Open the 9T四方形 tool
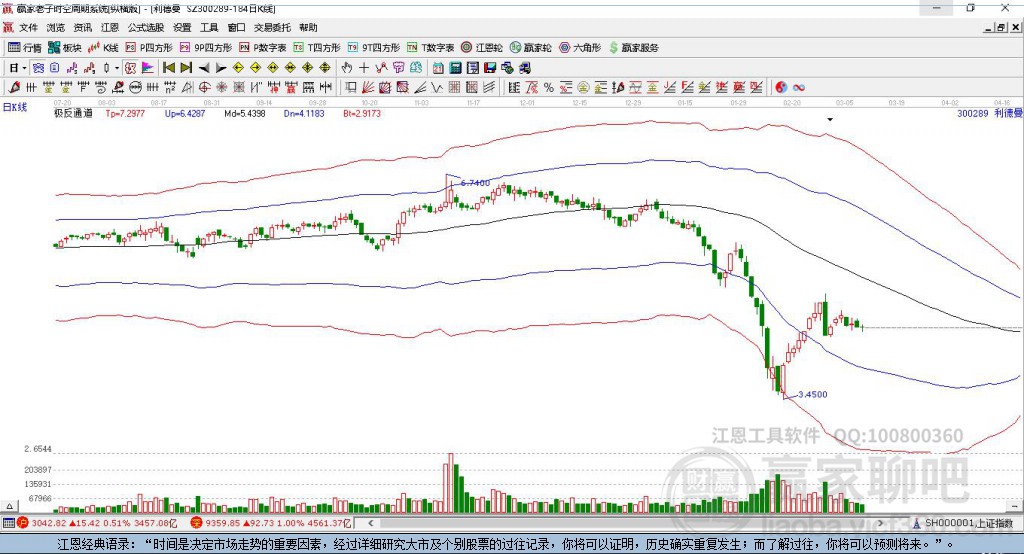This screenshot has height=554, width=1024. 374,48
